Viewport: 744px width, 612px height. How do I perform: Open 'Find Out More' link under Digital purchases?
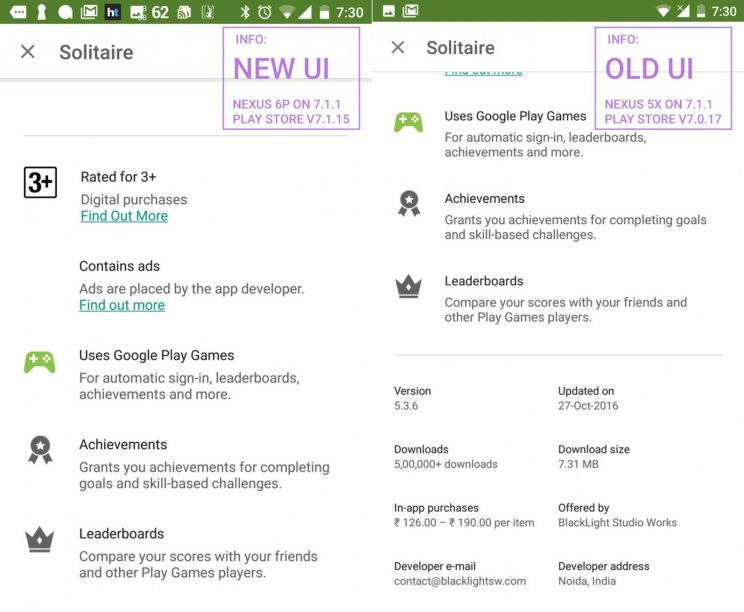(x=124, y=216)
